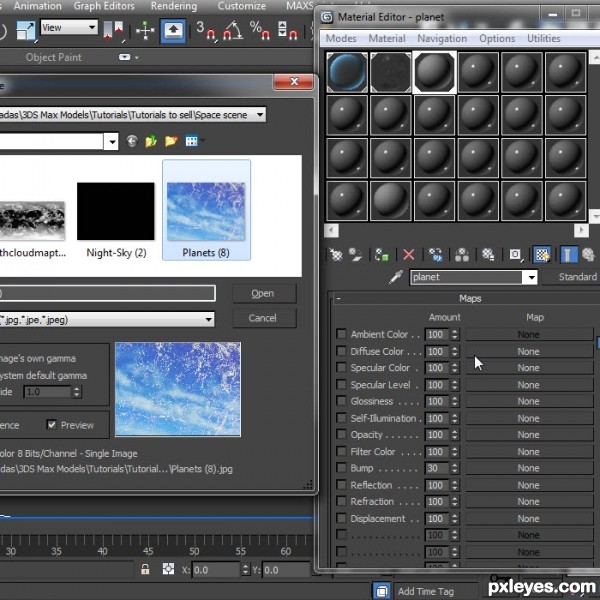Enable Displacement map checkbox
The width and height of the screenshot is (600, 600).
341,518
